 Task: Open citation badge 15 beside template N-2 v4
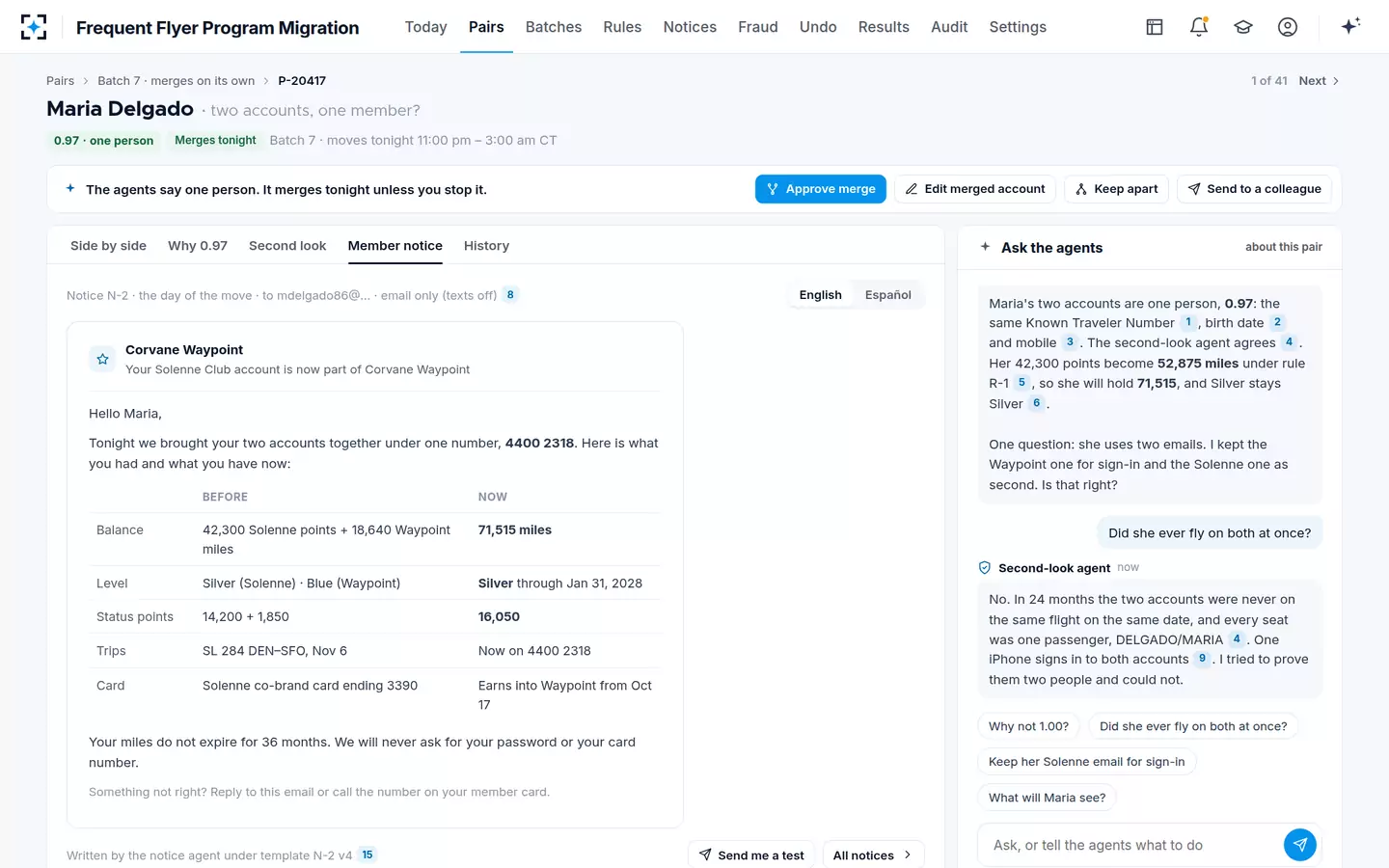click(x=368, y=854)
